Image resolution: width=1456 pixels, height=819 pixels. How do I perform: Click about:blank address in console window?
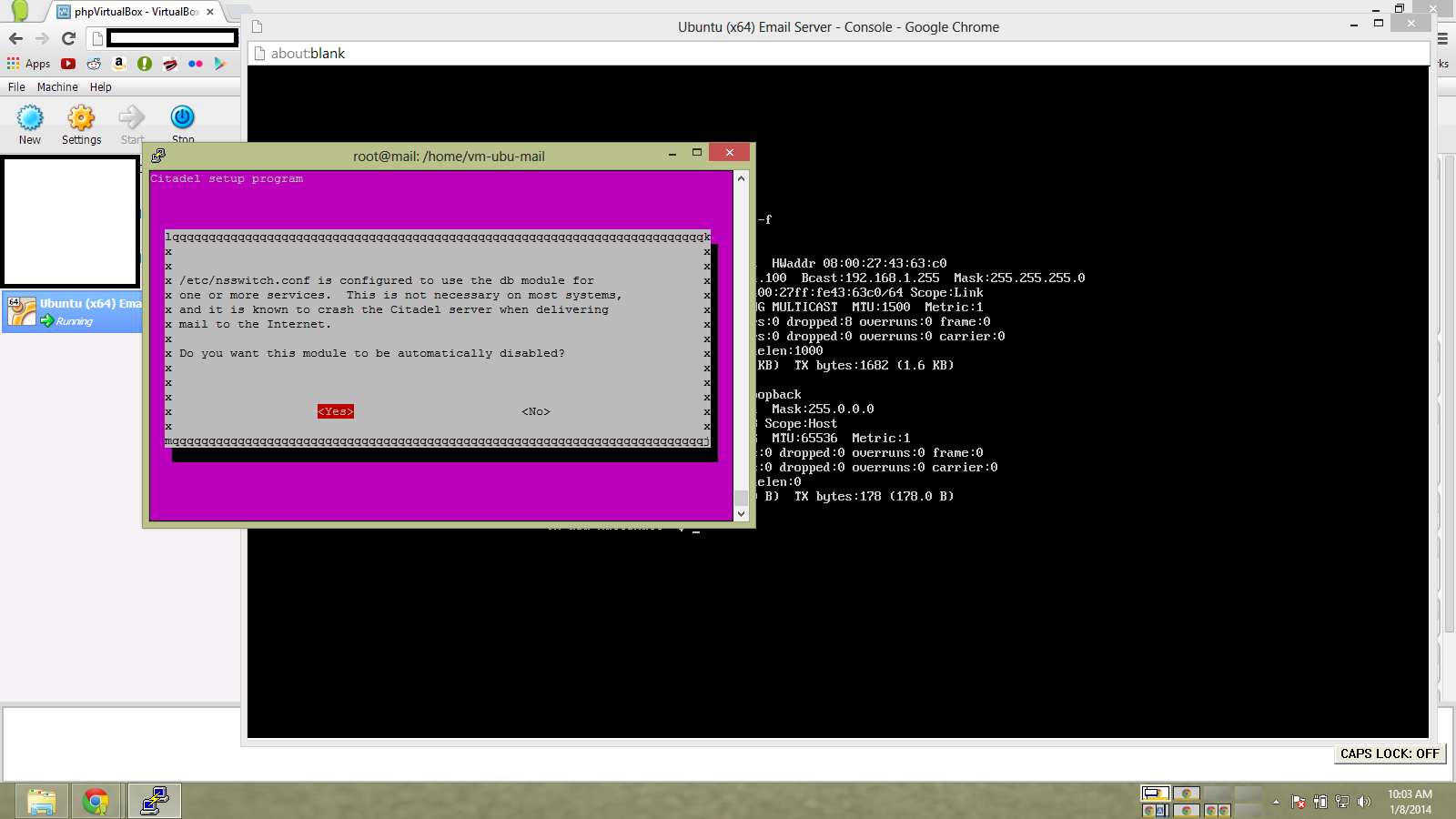(308, 54)
